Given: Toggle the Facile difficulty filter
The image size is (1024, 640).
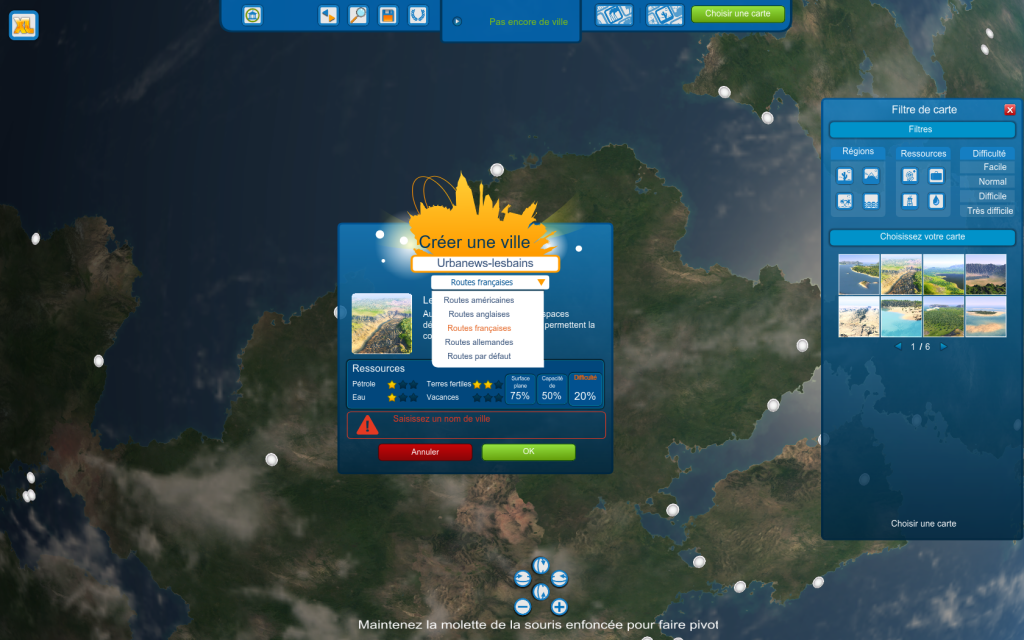Looking at the screenshot, I should [x=987, y=167].
